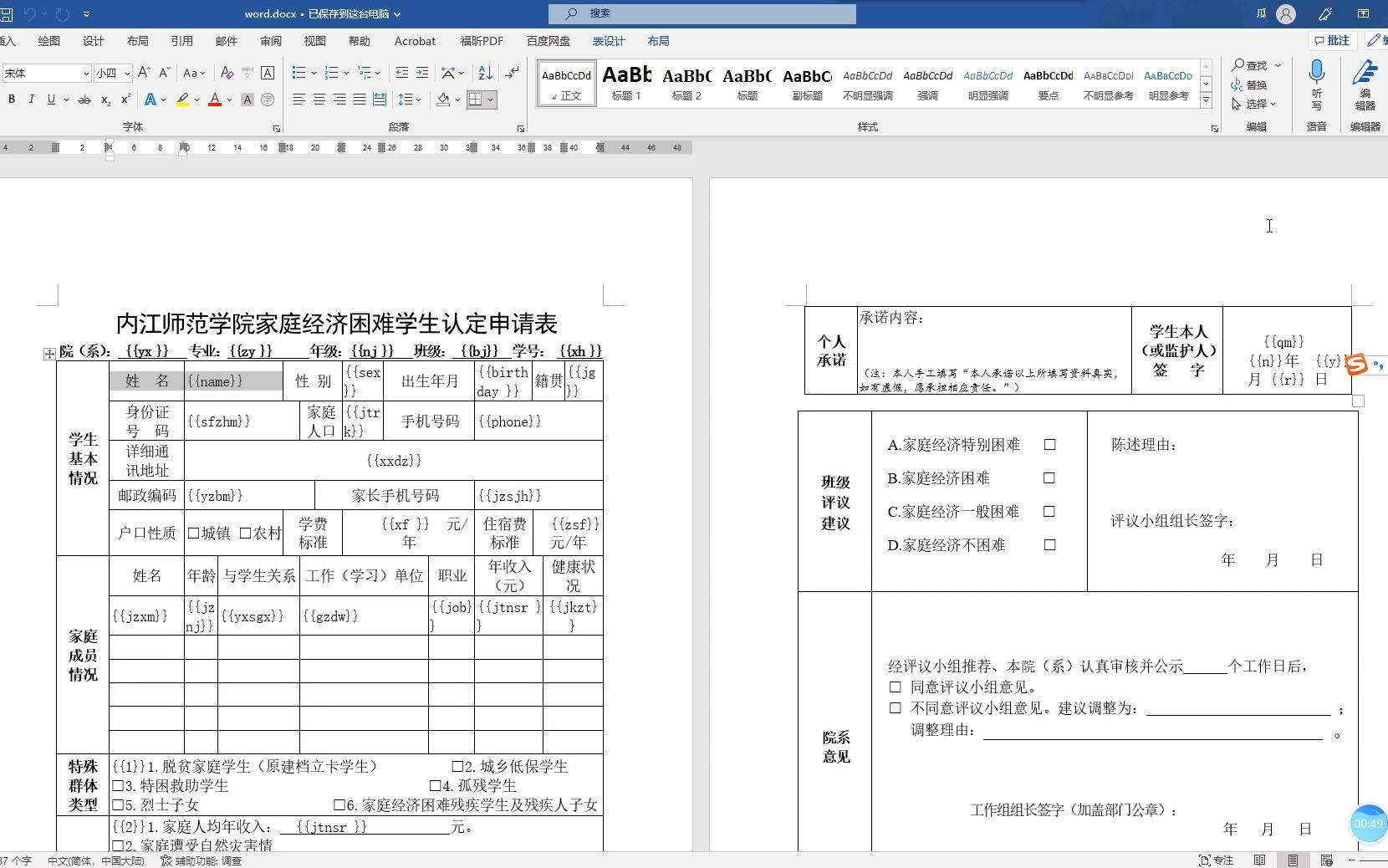Select print layout view
Image resolution: width=1388 pixels, height=868 pixels.
pyautogui.click(x=1293, y=860)
